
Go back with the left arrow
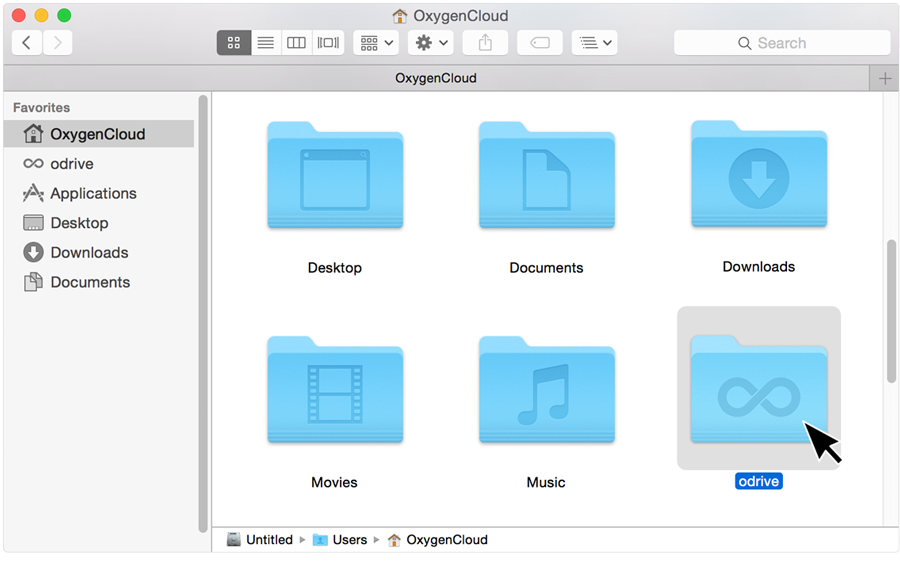tap(26, 42)
